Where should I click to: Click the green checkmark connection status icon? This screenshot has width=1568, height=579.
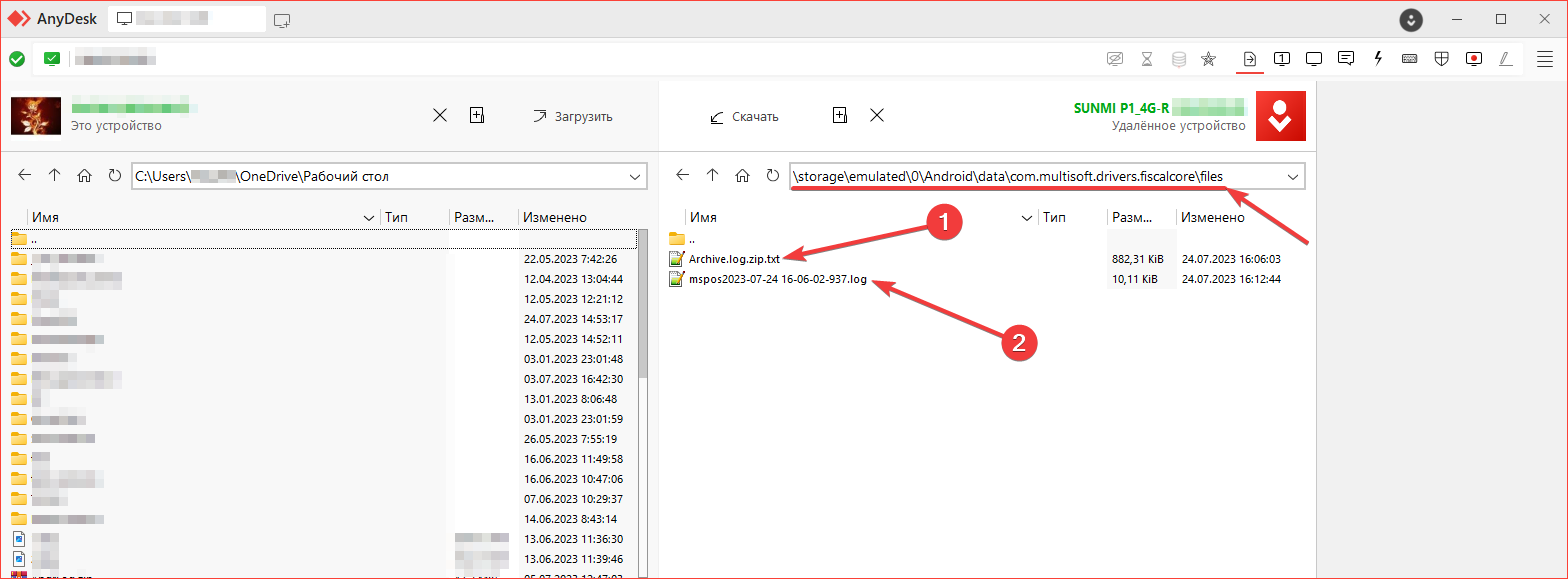click(x=17, y=59)
